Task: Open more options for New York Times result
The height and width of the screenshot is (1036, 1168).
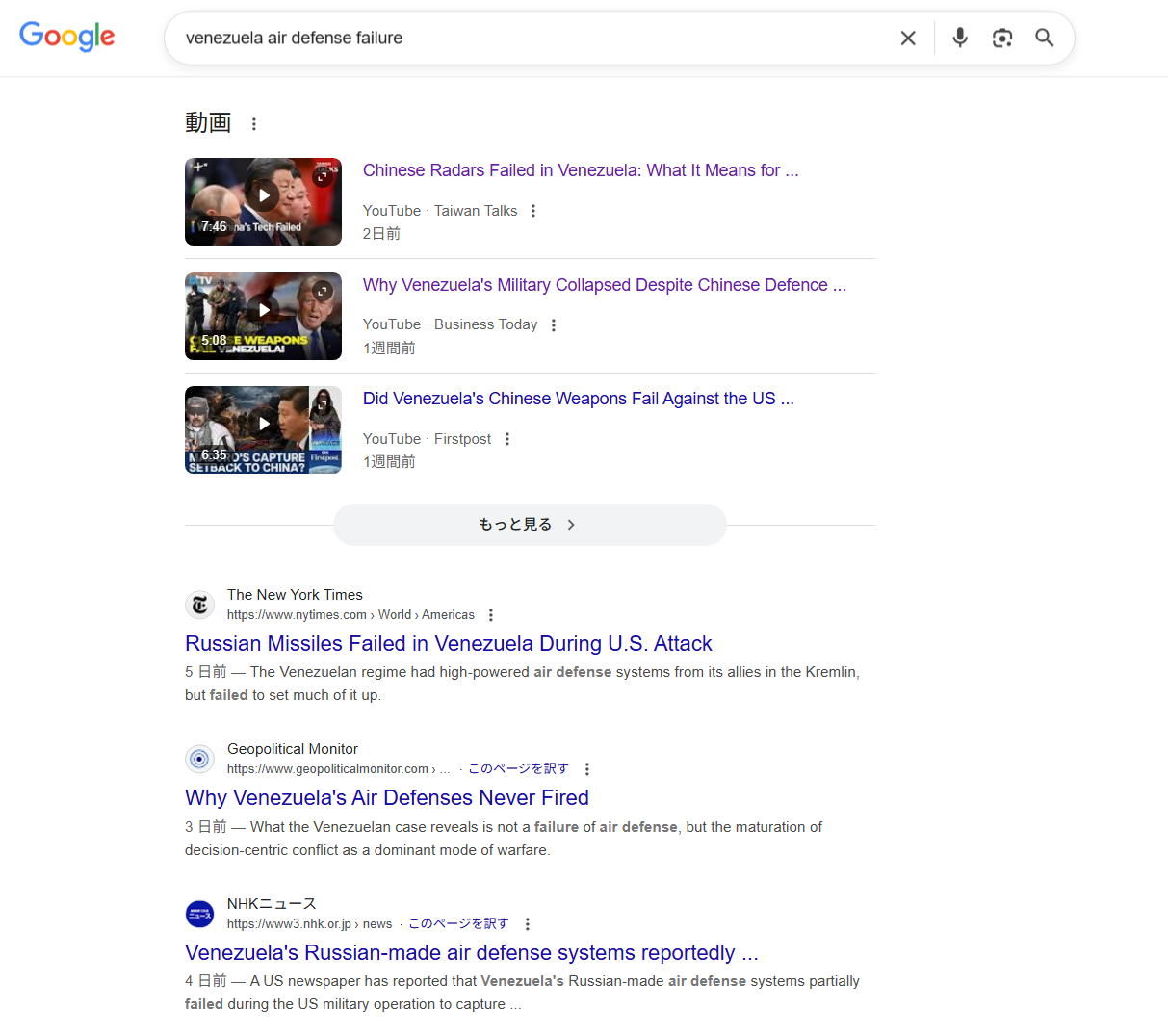Action: point(491,615)
